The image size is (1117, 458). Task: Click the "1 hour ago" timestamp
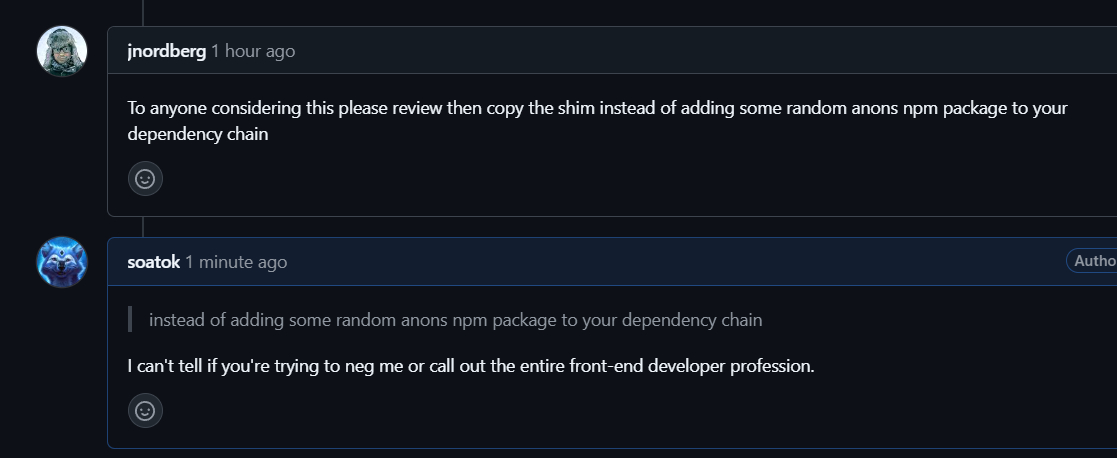[253, 51]
